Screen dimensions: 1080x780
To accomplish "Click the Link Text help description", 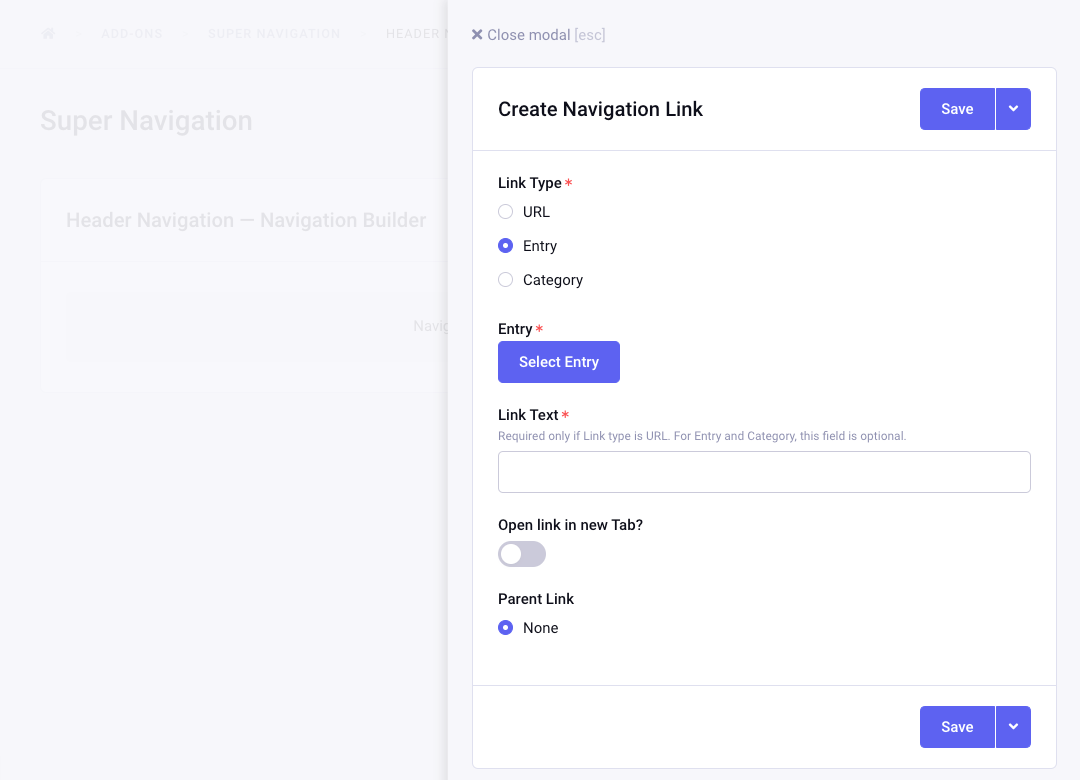I will pyautogui.click(x=702, y=436).
